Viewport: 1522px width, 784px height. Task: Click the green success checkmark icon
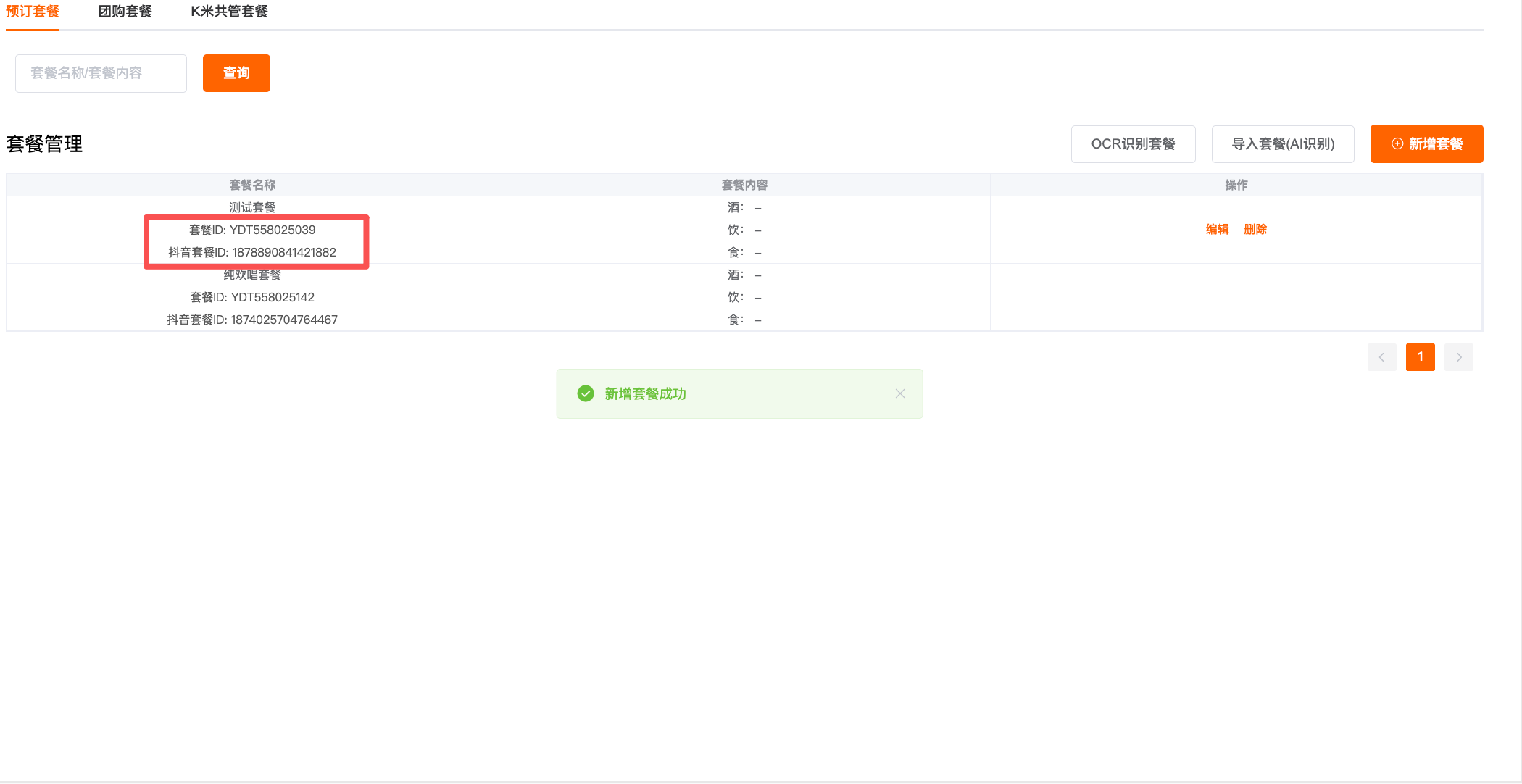(x=586, y=393)
